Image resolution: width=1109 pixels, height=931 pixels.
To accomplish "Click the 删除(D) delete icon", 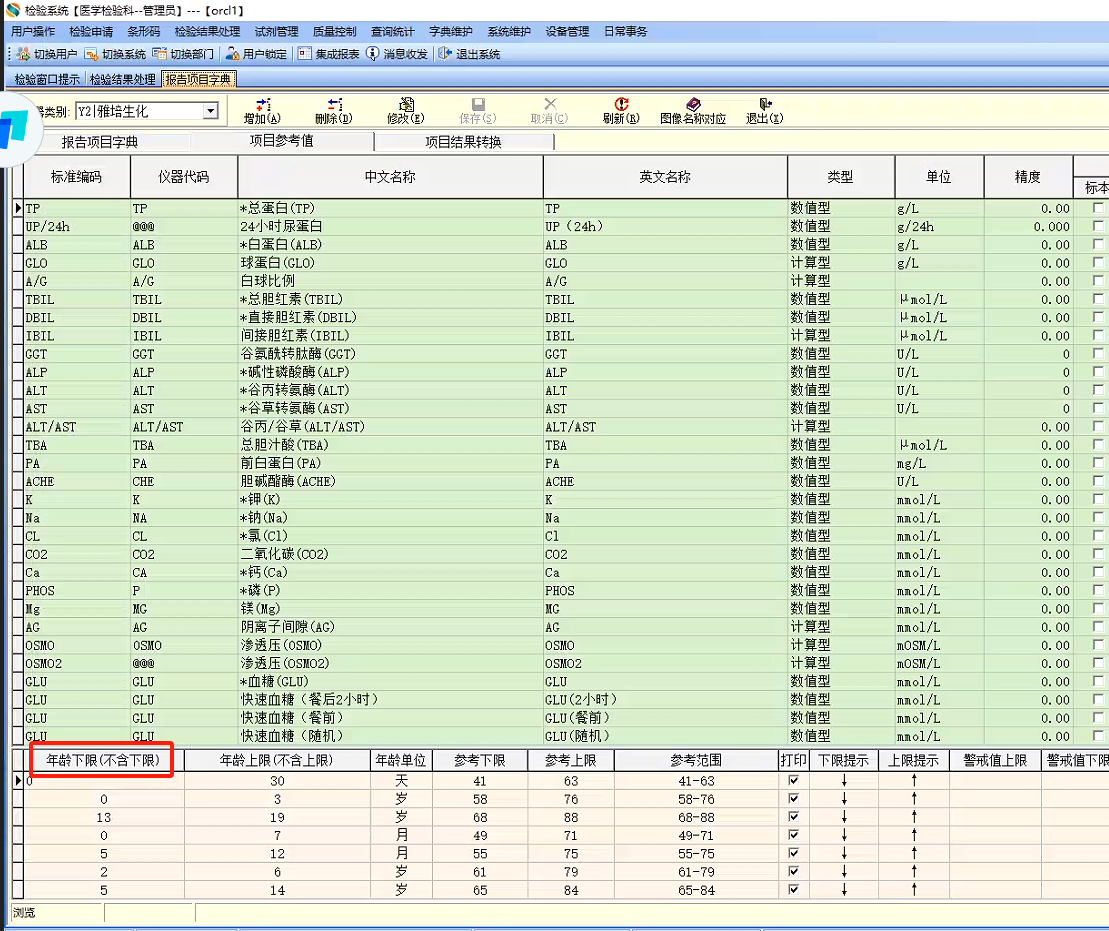I will [335, 105].
